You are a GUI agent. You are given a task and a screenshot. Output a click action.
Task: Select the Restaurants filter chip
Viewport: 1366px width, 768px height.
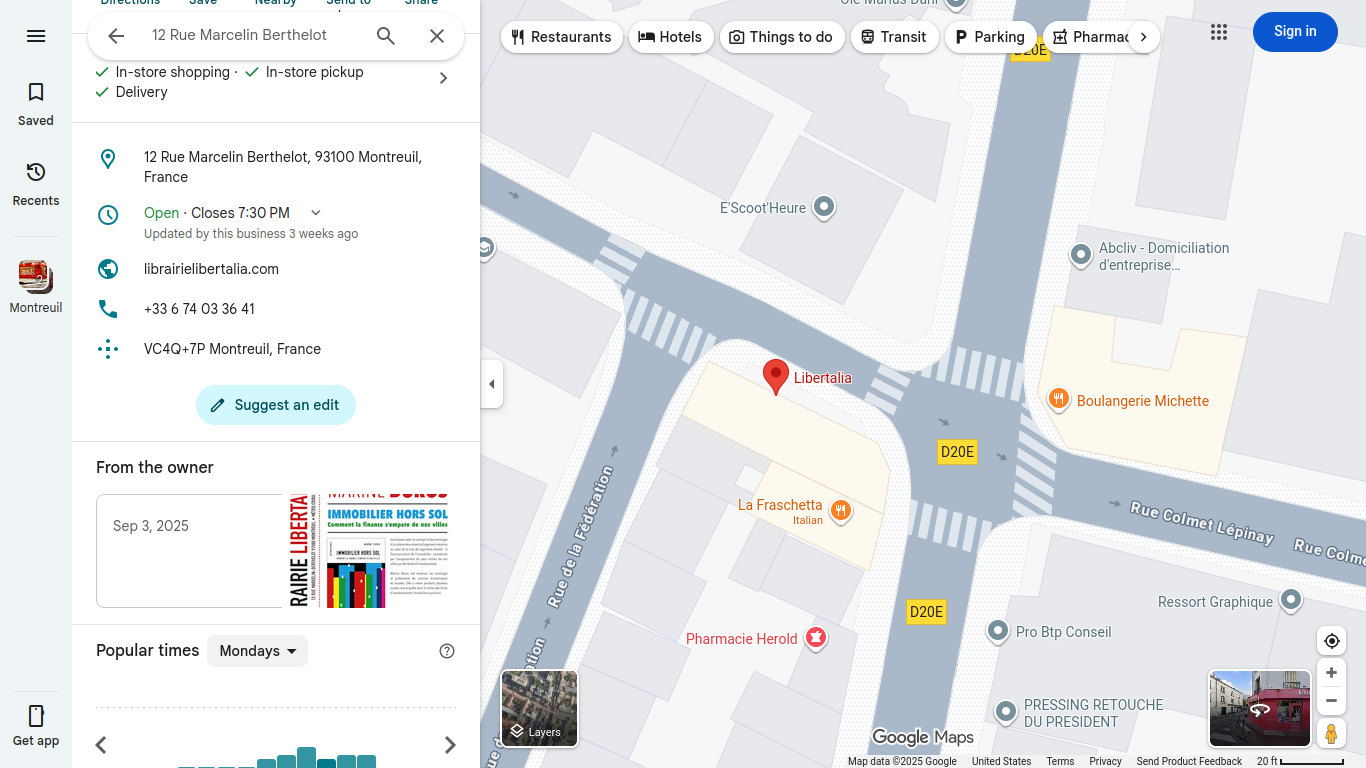coord(561,37)
